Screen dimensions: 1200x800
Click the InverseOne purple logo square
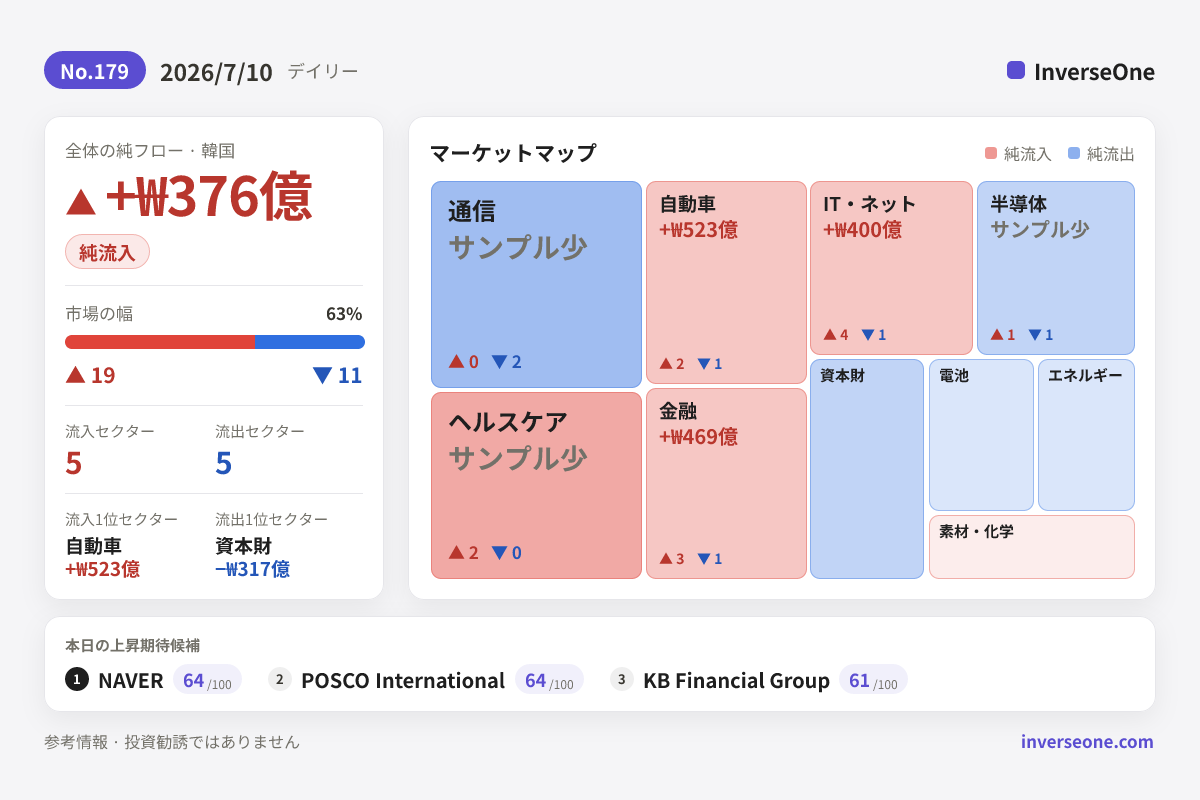(x=1016, y=70)
